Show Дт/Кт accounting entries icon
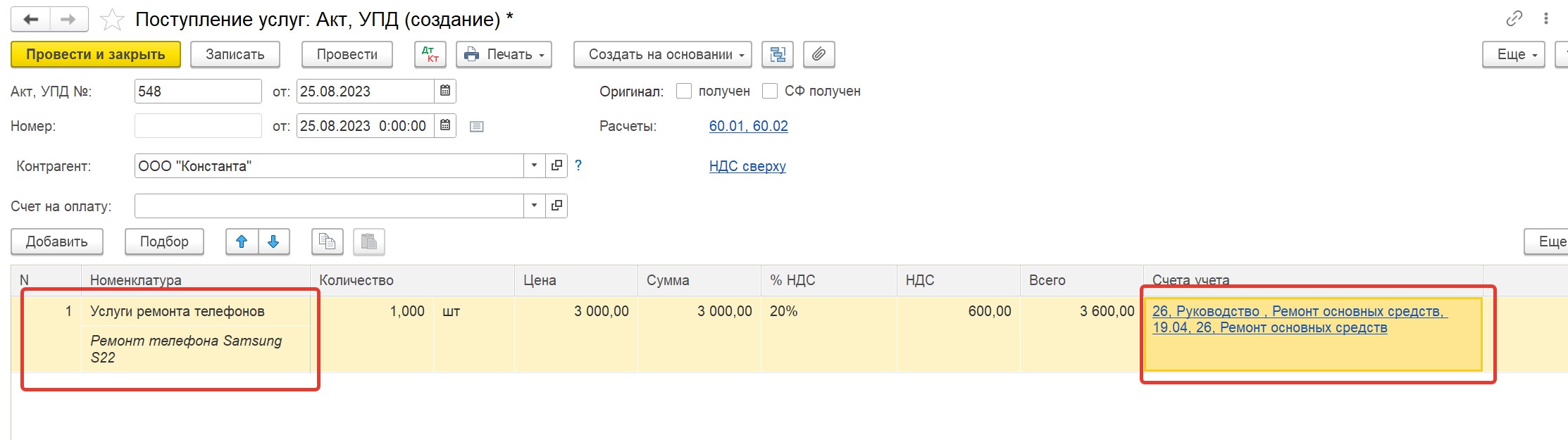 coord(430,54)
